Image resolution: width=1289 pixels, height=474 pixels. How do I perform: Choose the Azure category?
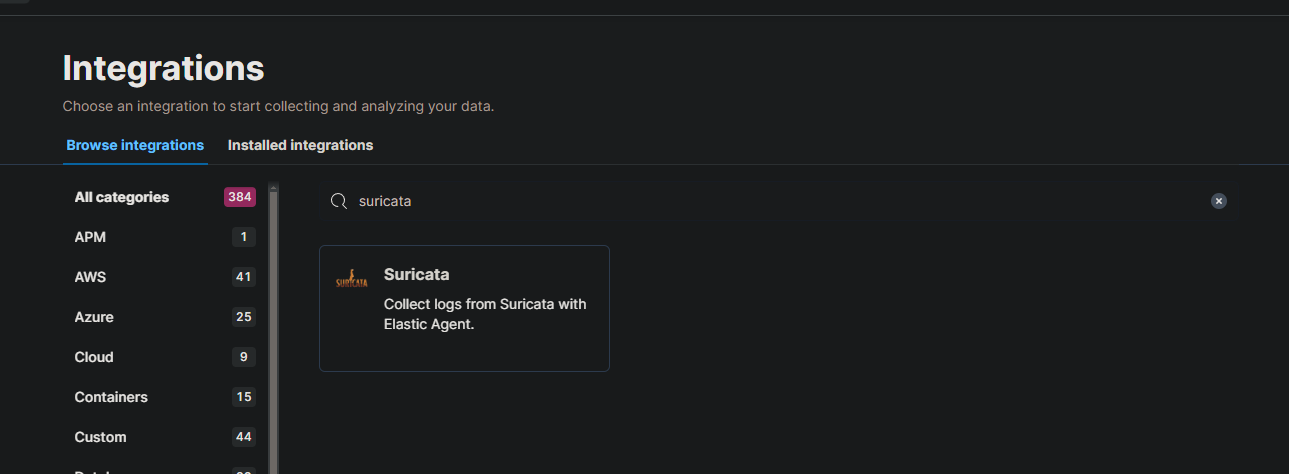point(94,317)
